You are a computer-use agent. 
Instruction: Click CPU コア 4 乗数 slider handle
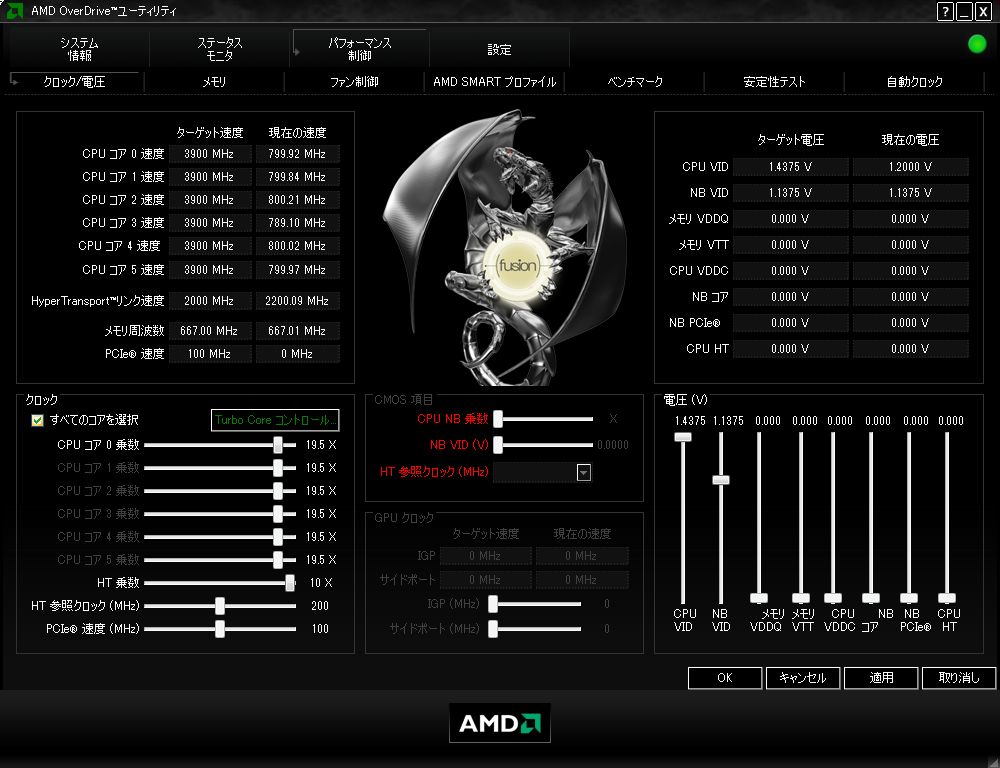(278, 536)
